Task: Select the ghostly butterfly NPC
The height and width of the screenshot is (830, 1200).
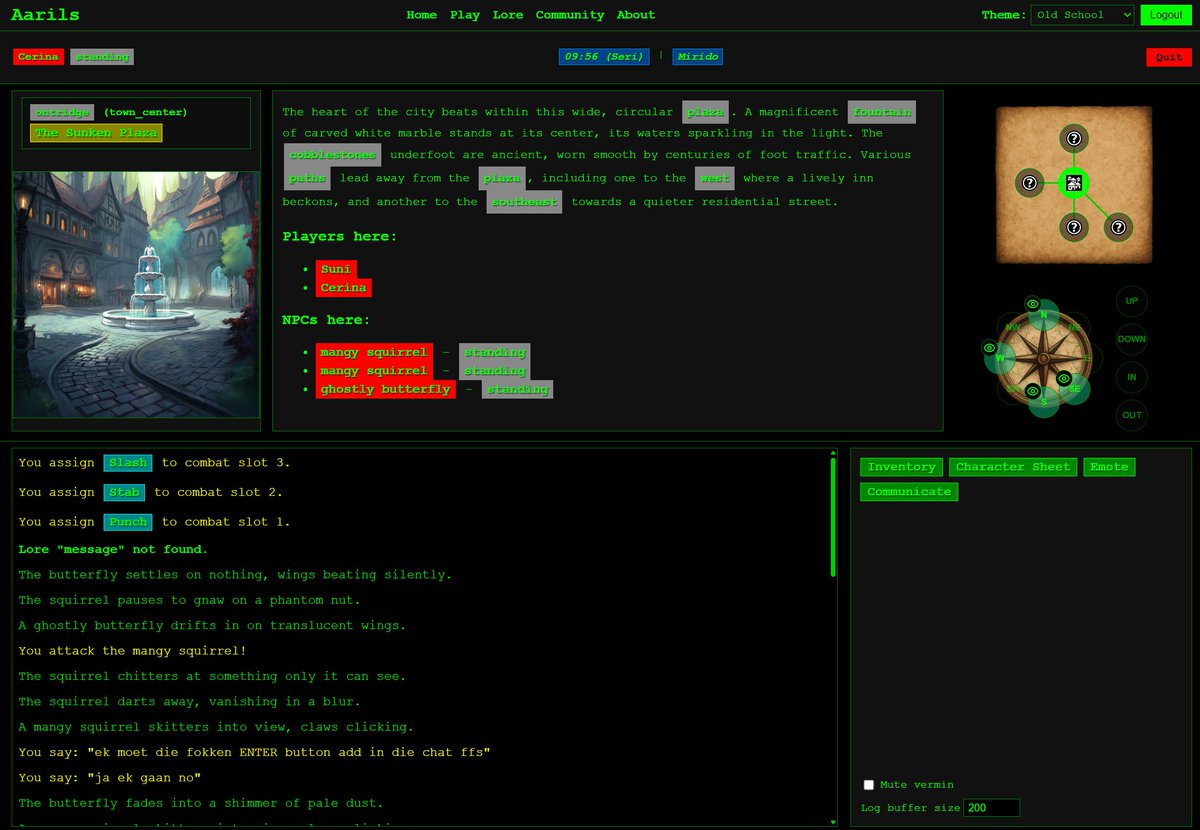Action: coord(385,389)
